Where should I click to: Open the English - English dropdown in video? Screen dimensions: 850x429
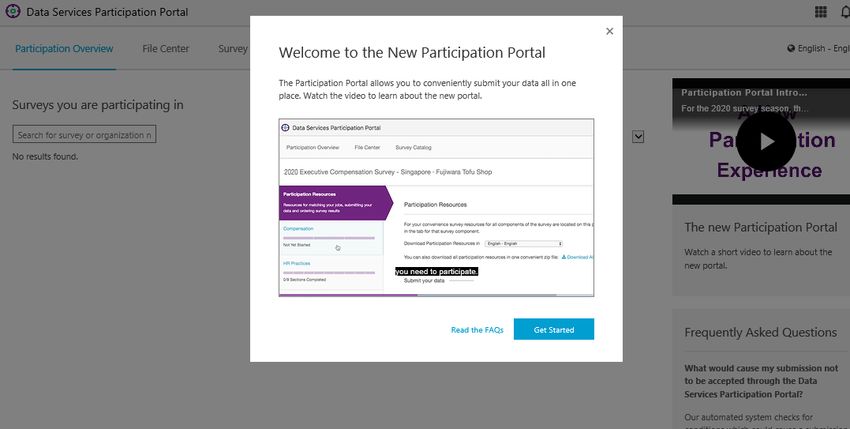(x=524, y=244)
